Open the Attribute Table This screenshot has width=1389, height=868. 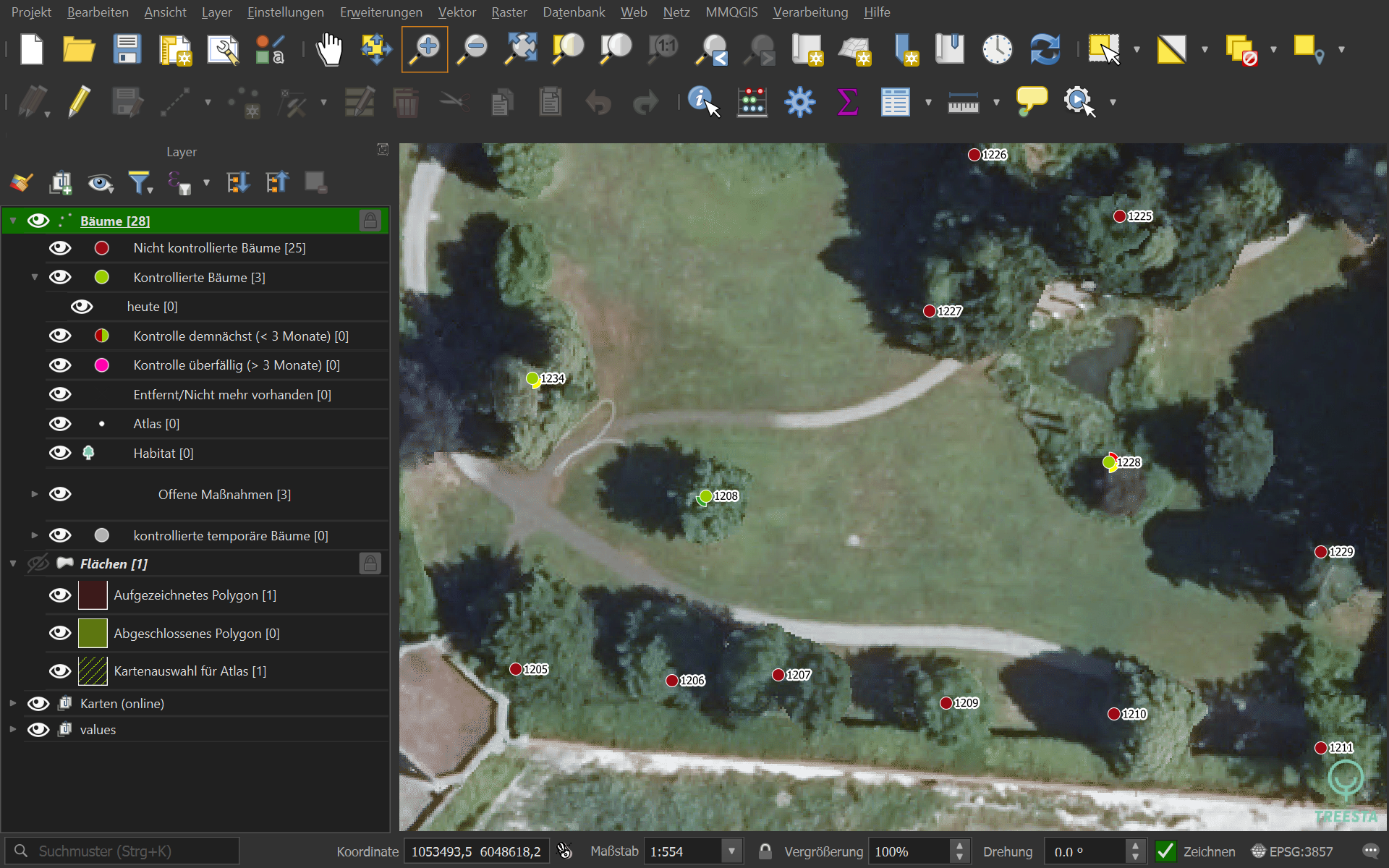coord(895,101)
